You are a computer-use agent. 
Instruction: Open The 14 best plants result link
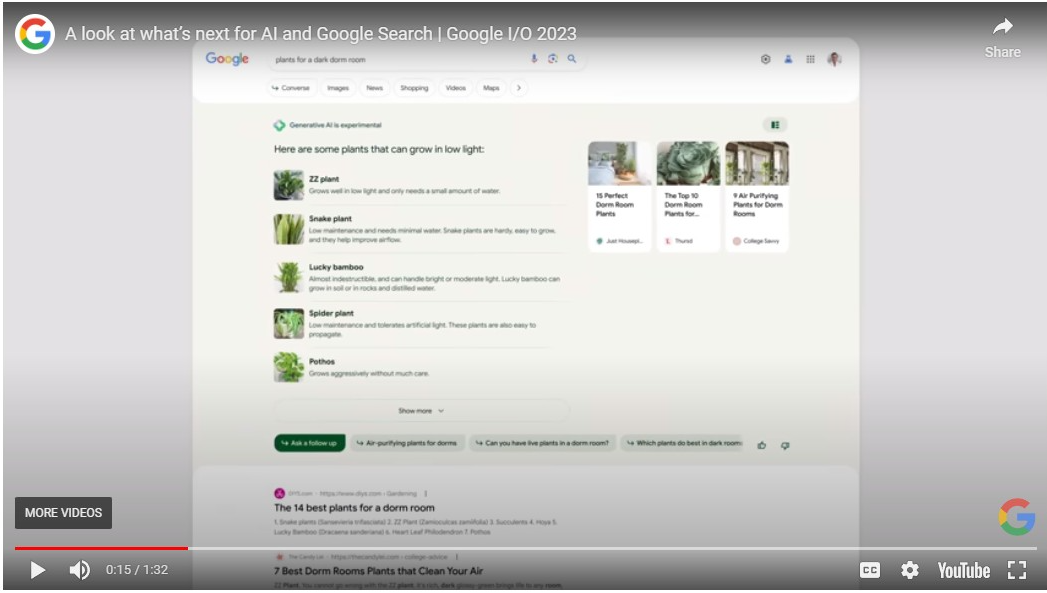coord(354,508)
